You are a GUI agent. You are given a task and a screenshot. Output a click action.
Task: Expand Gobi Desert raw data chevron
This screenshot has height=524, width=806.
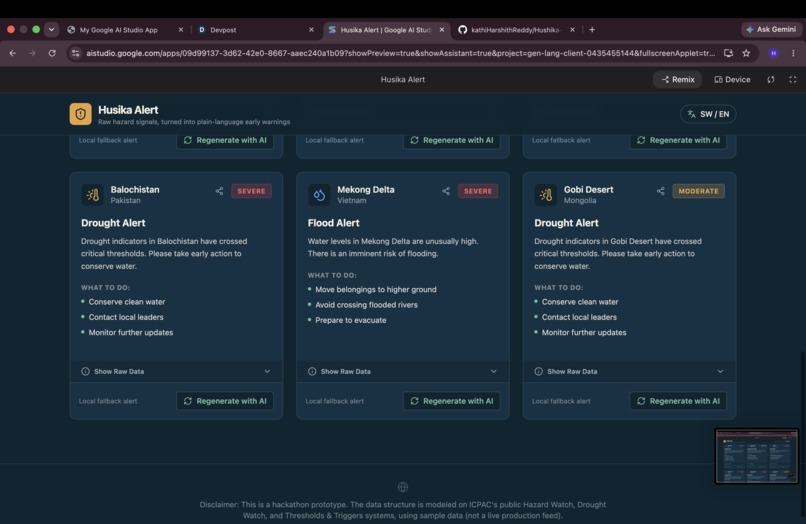(x=720, y=371)
